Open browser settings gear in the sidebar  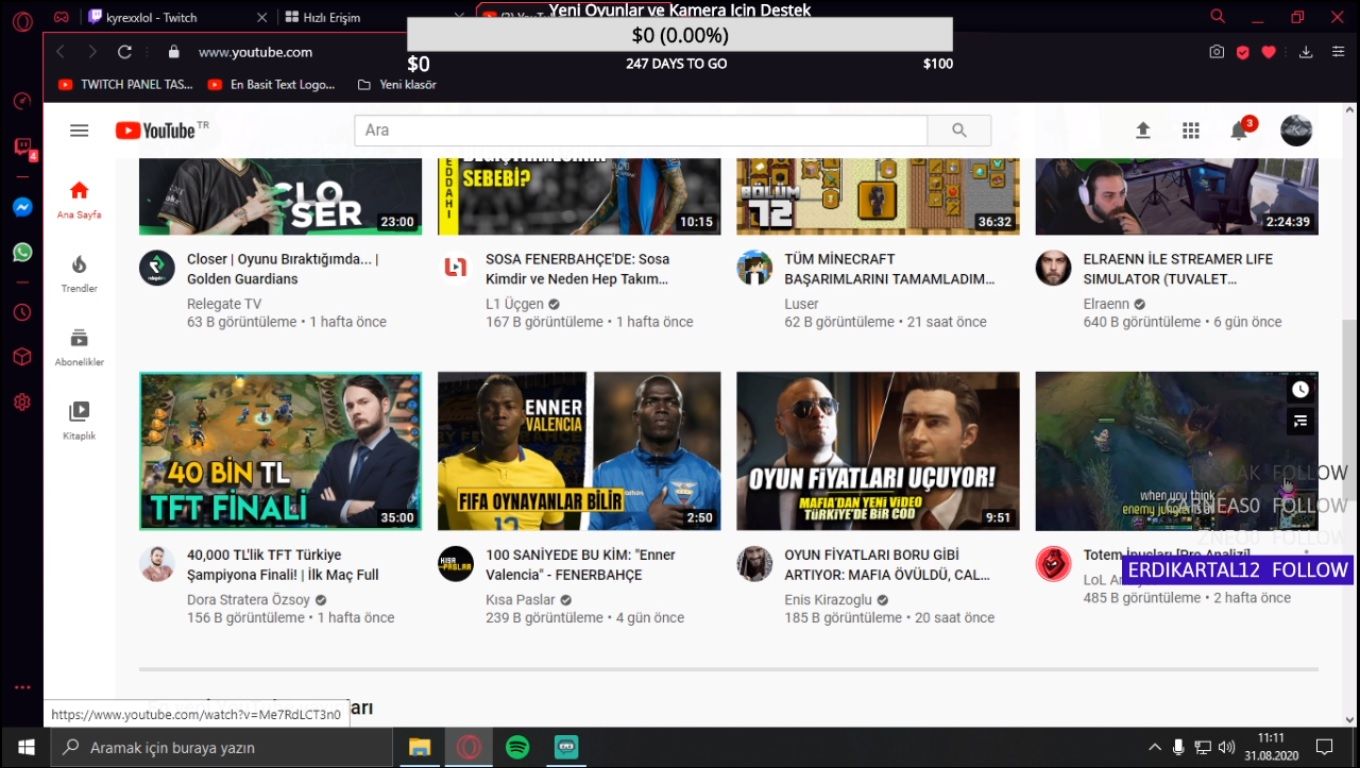22,402
